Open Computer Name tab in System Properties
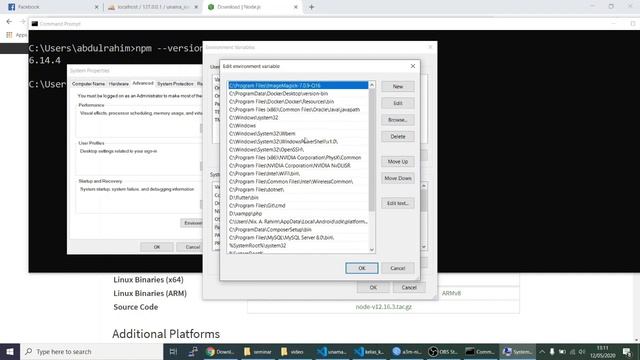 coord(88,84)
